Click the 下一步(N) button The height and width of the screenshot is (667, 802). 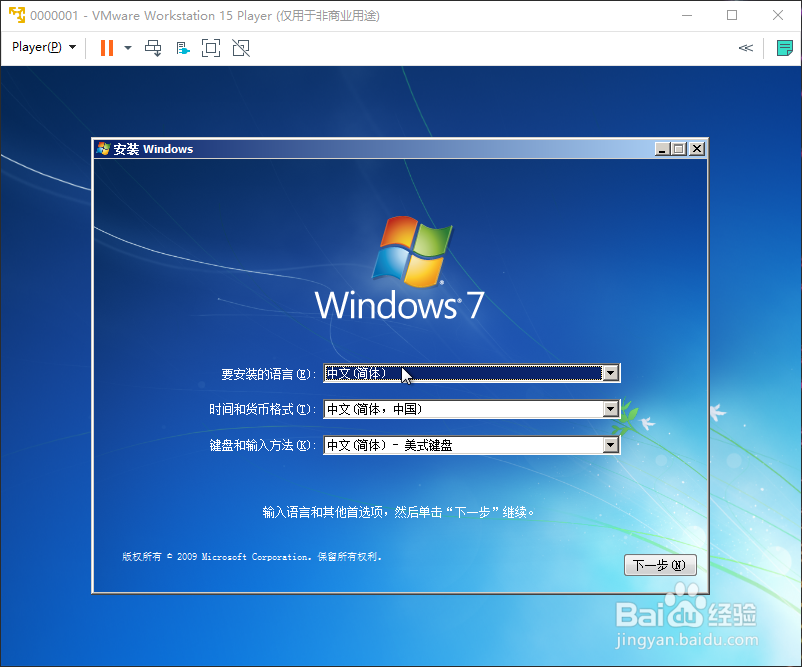[x=660, y=565]
